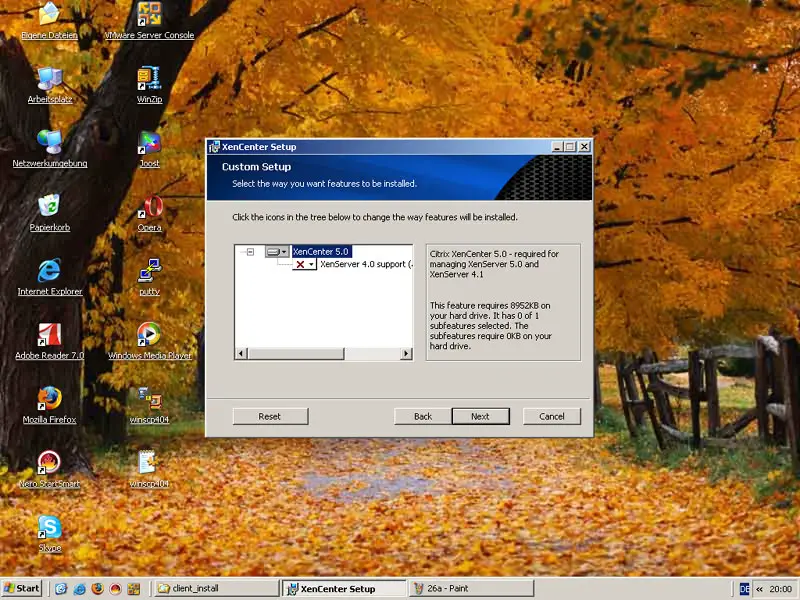Open the Start menu

21,588
